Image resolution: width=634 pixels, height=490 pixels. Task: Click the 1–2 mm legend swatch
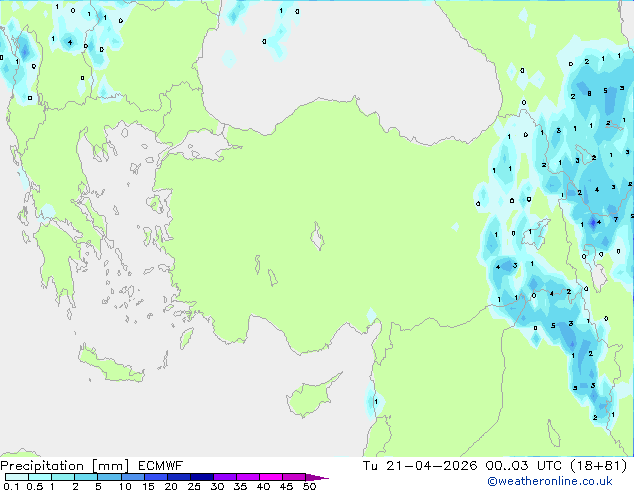[x=63, y=477]
